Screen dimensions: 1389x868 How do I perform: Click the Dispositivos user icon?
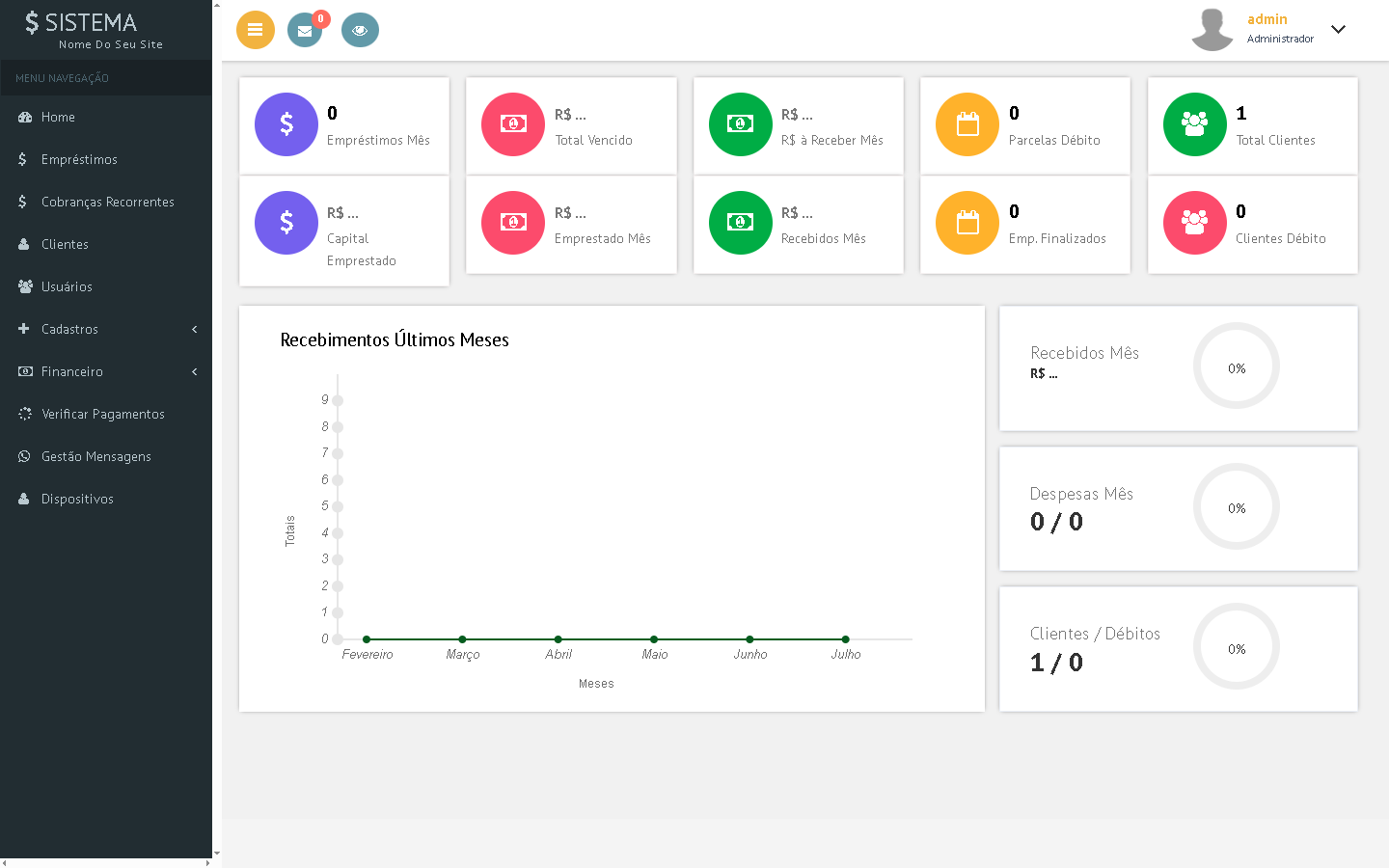pos(24,499)
